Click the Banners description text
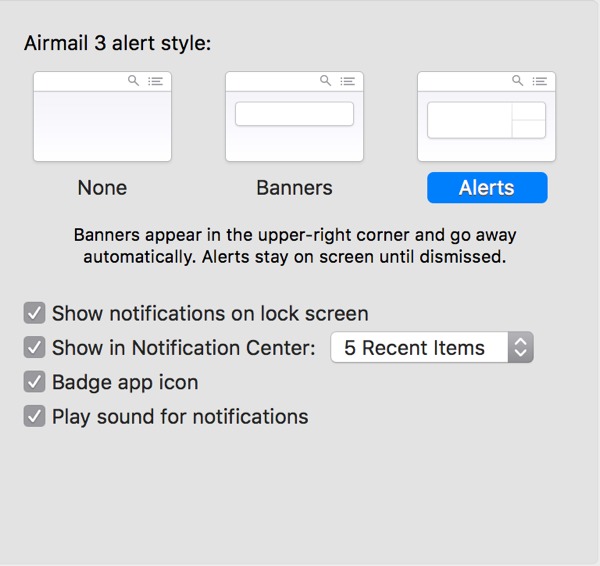The image size is (600, 566). click(295, 246)
